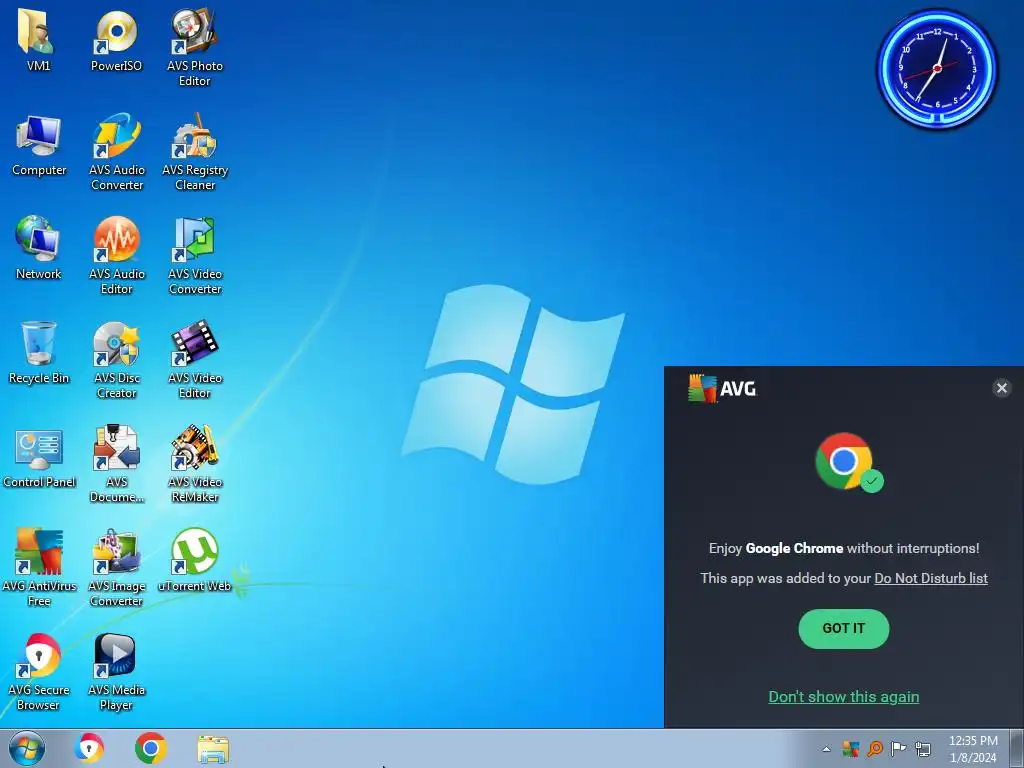Close the AVG notification popup
Image resolution: width=1024 pixels, height=768 pixels.
click(1002, 388)
